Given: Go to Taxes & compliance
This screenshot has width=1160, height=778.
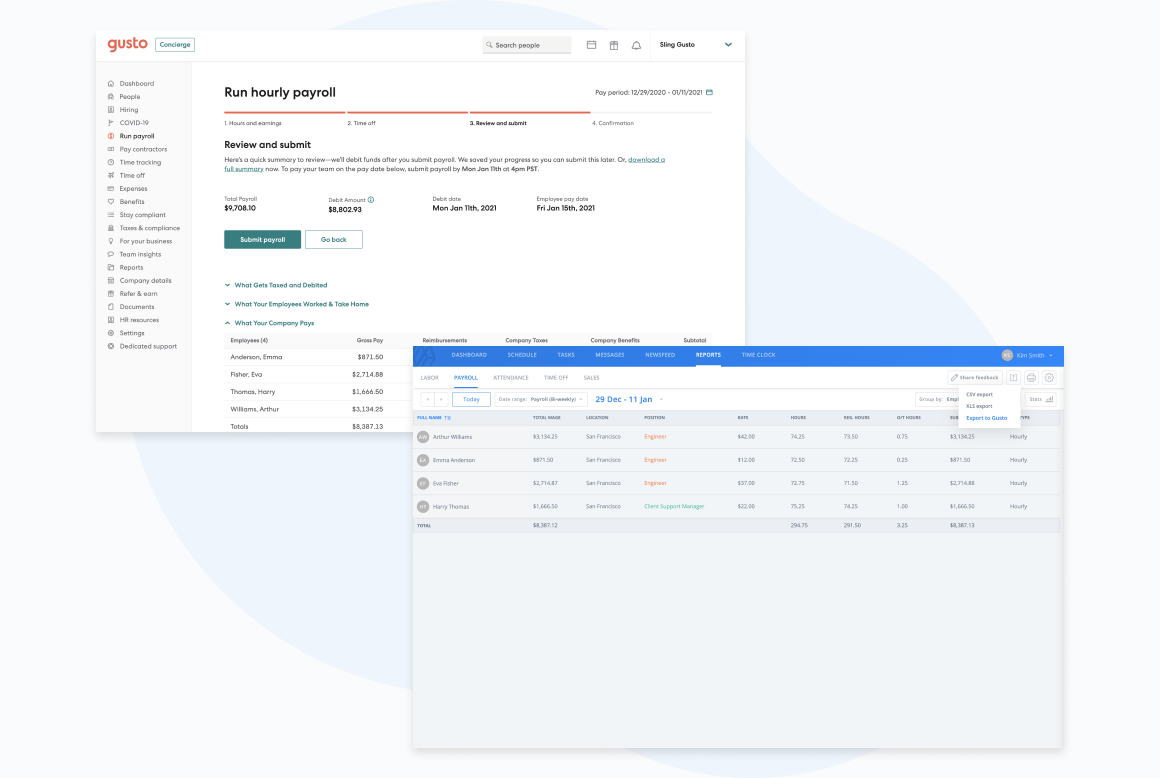Looking at the screenshot, I should point(149,228).
